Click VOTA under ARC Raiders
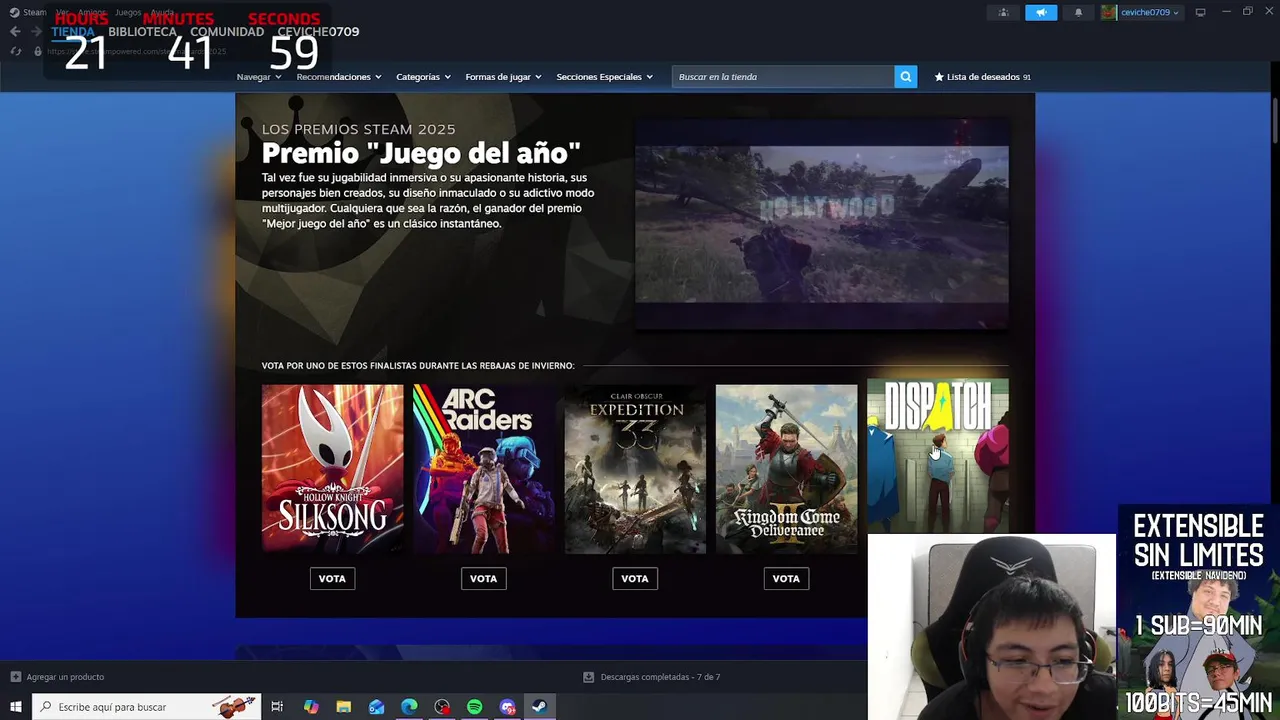This screenshot has height=720, width=1280. [483, 578]
